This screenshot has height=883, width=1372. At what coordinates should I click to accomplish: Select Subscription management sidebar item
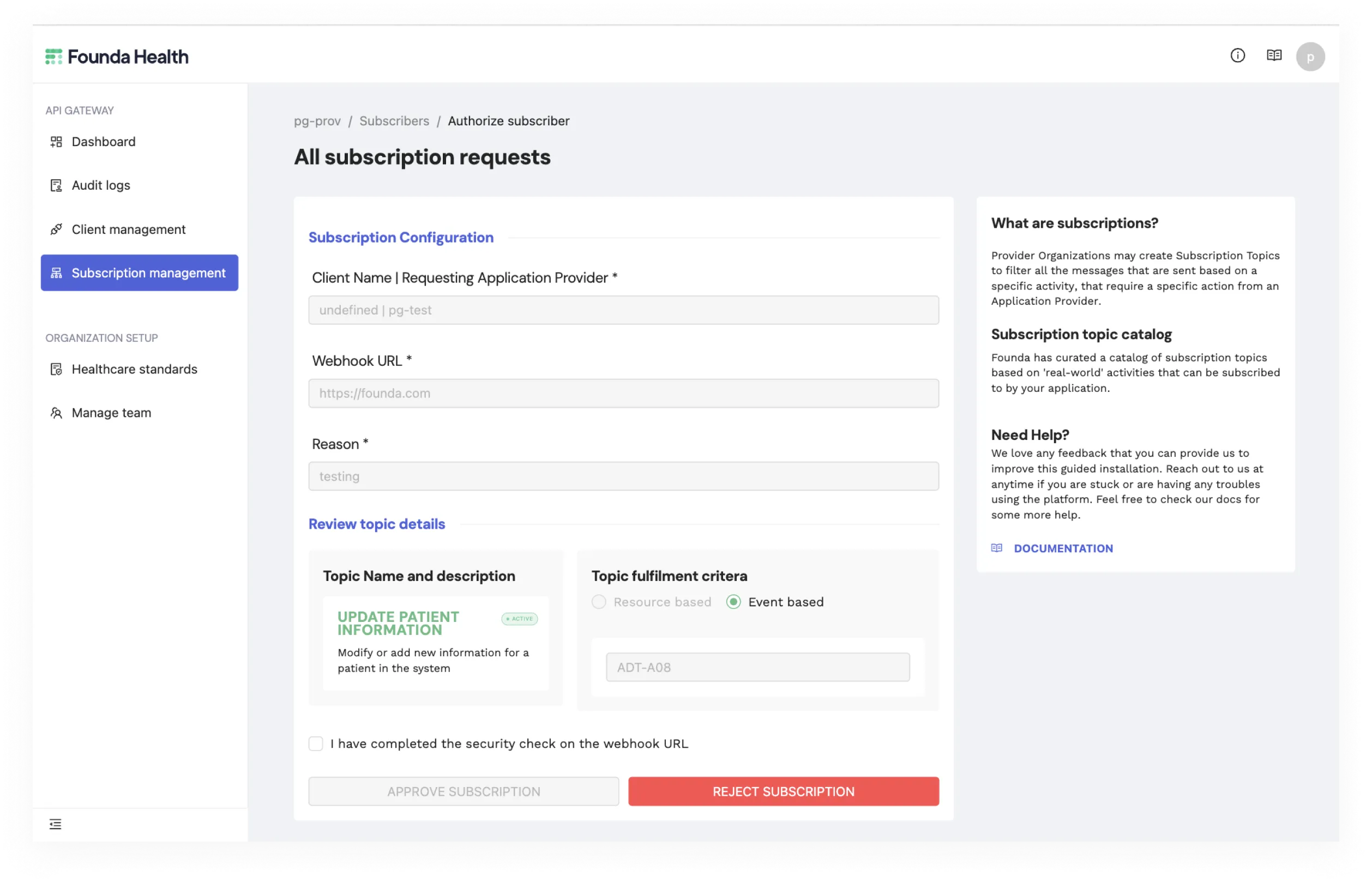140,273
